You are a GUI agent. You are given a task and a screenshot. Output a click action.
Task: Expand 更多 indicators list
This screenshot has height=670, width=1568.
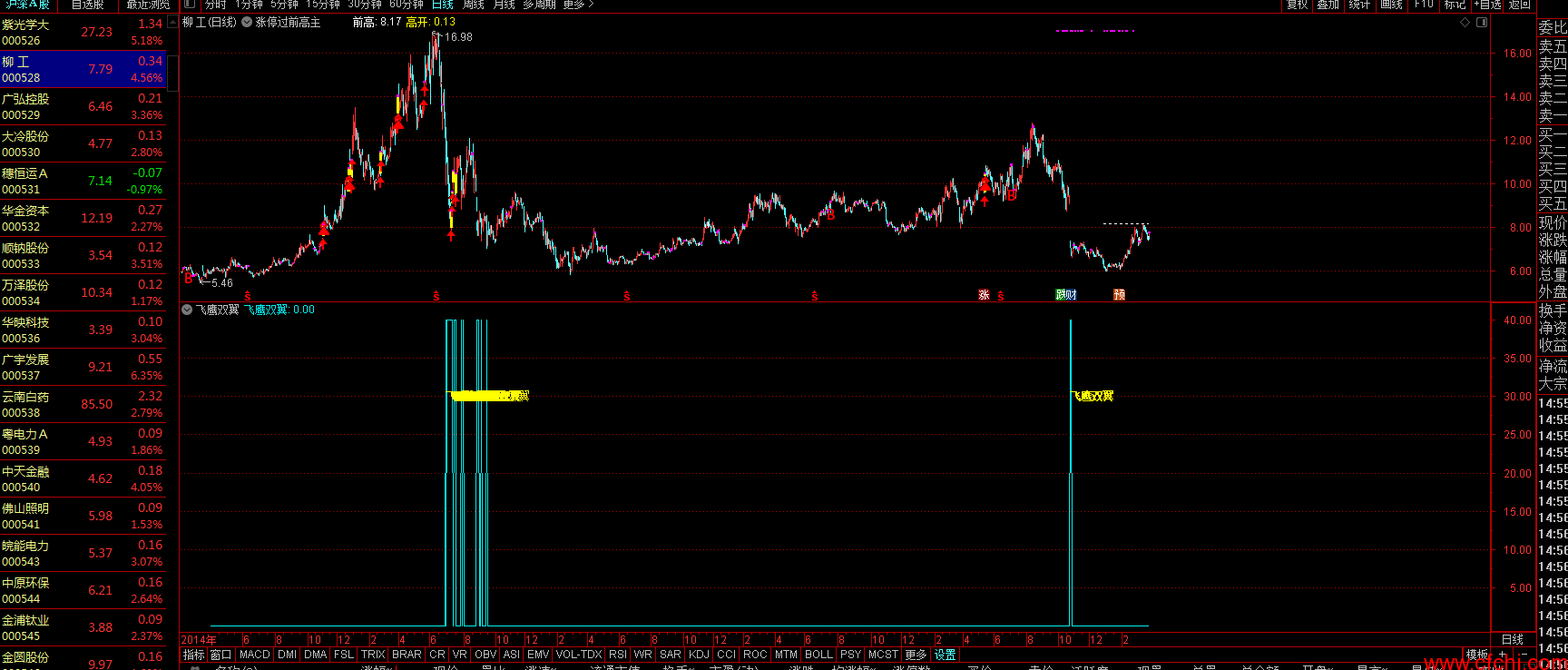click(x=916, y=655)
